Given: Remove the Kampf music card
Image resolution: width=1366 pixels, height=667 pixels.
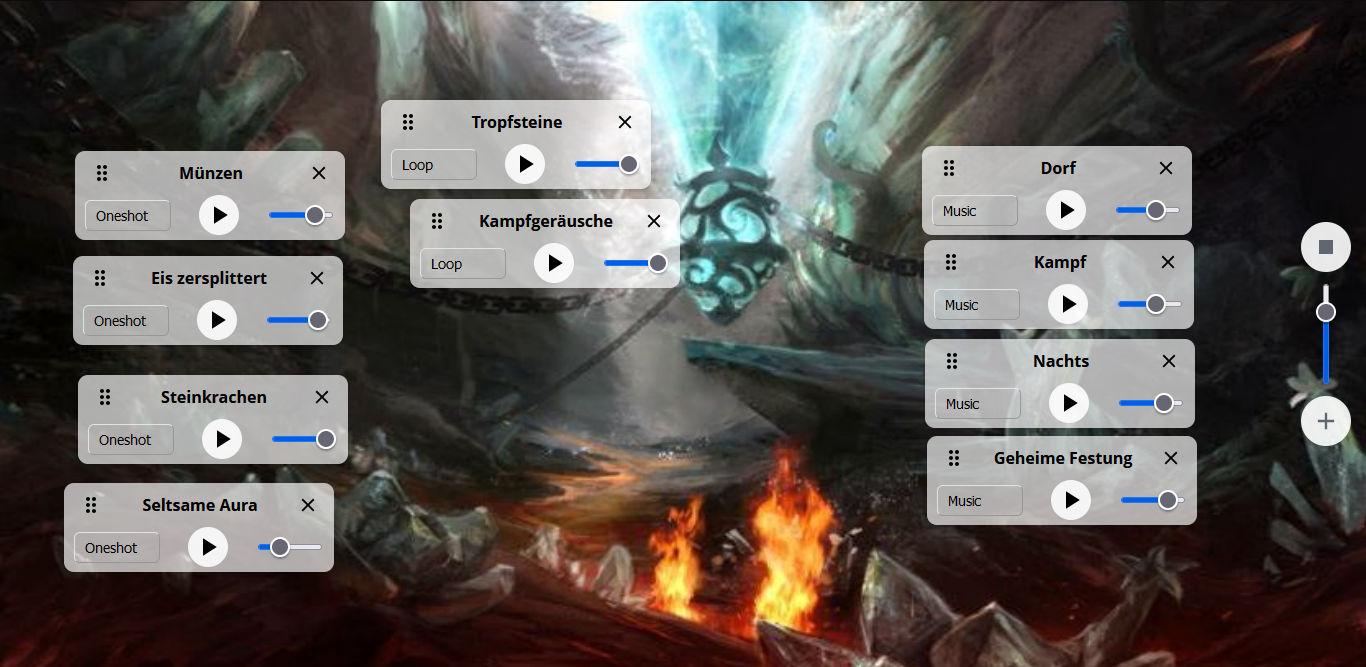Looking at the screenshot, I should (x=1168, y=262).
